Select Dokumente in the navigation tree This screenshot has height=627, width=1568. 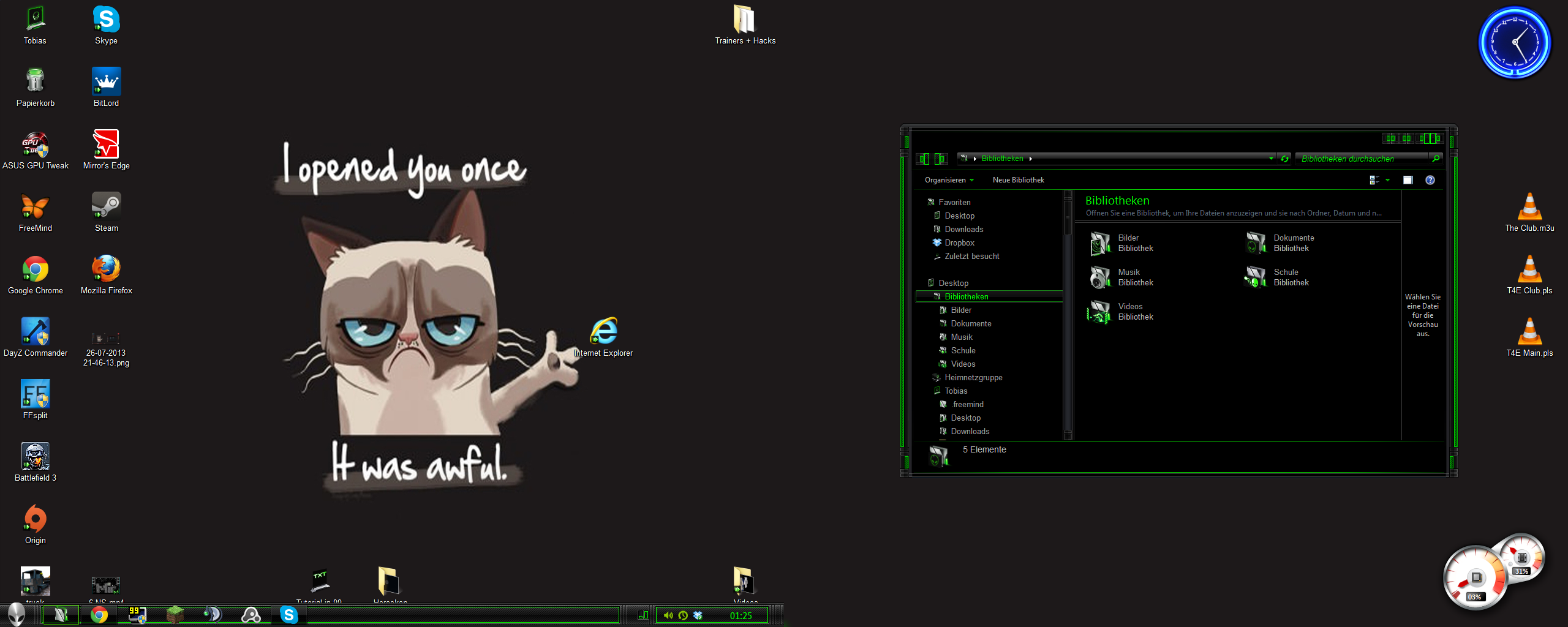pos(971,323)
